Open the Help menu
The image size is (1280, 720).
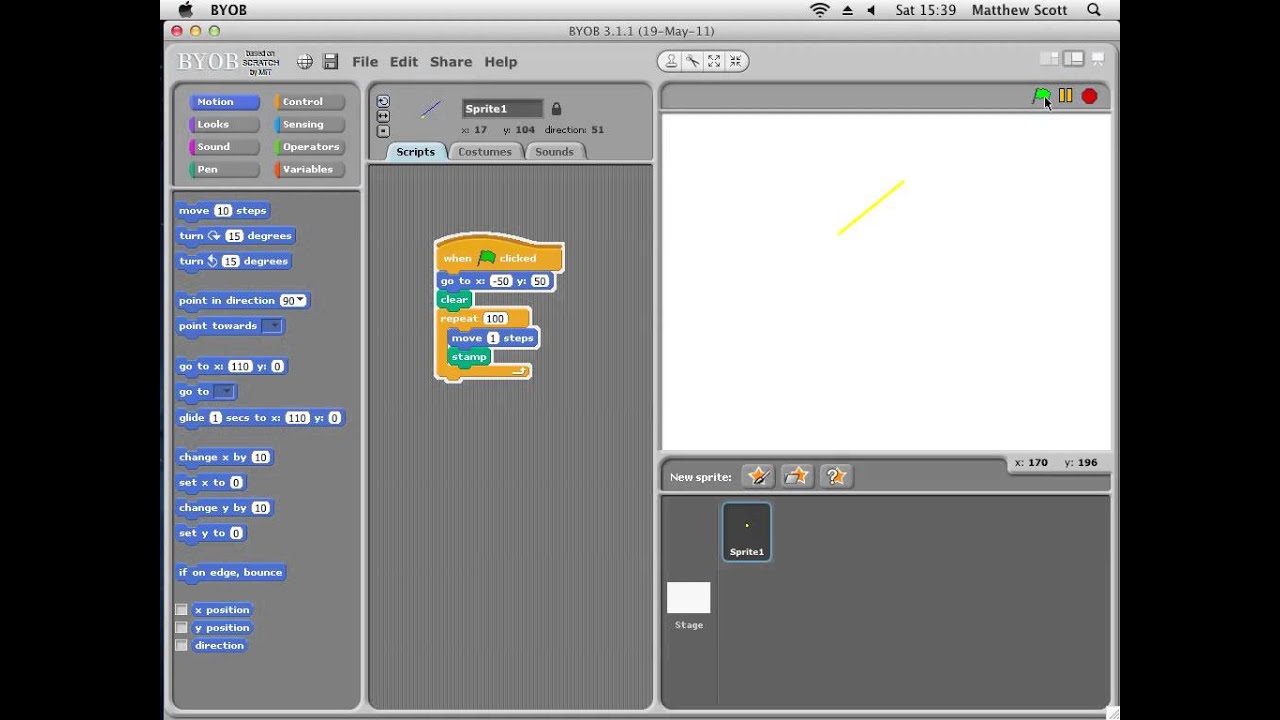[501, 62]
